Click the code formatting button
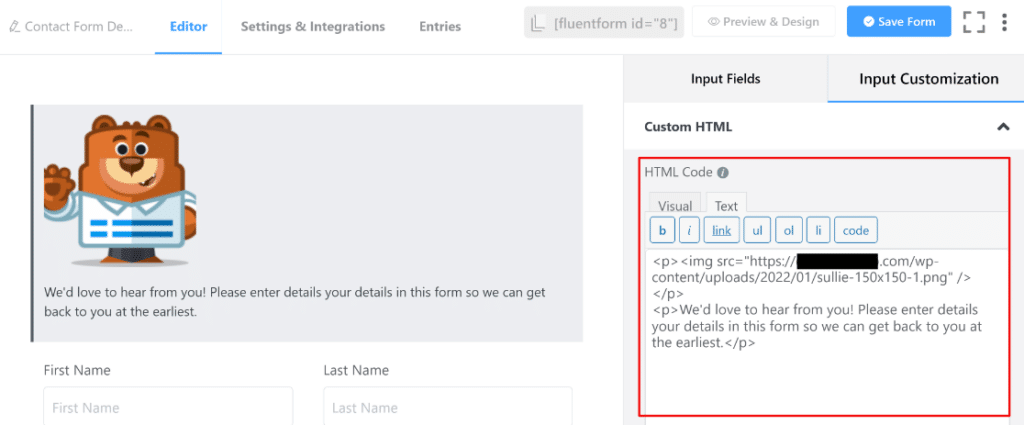The height and width of the screenshot is (425, 1024). coord(855,231)
